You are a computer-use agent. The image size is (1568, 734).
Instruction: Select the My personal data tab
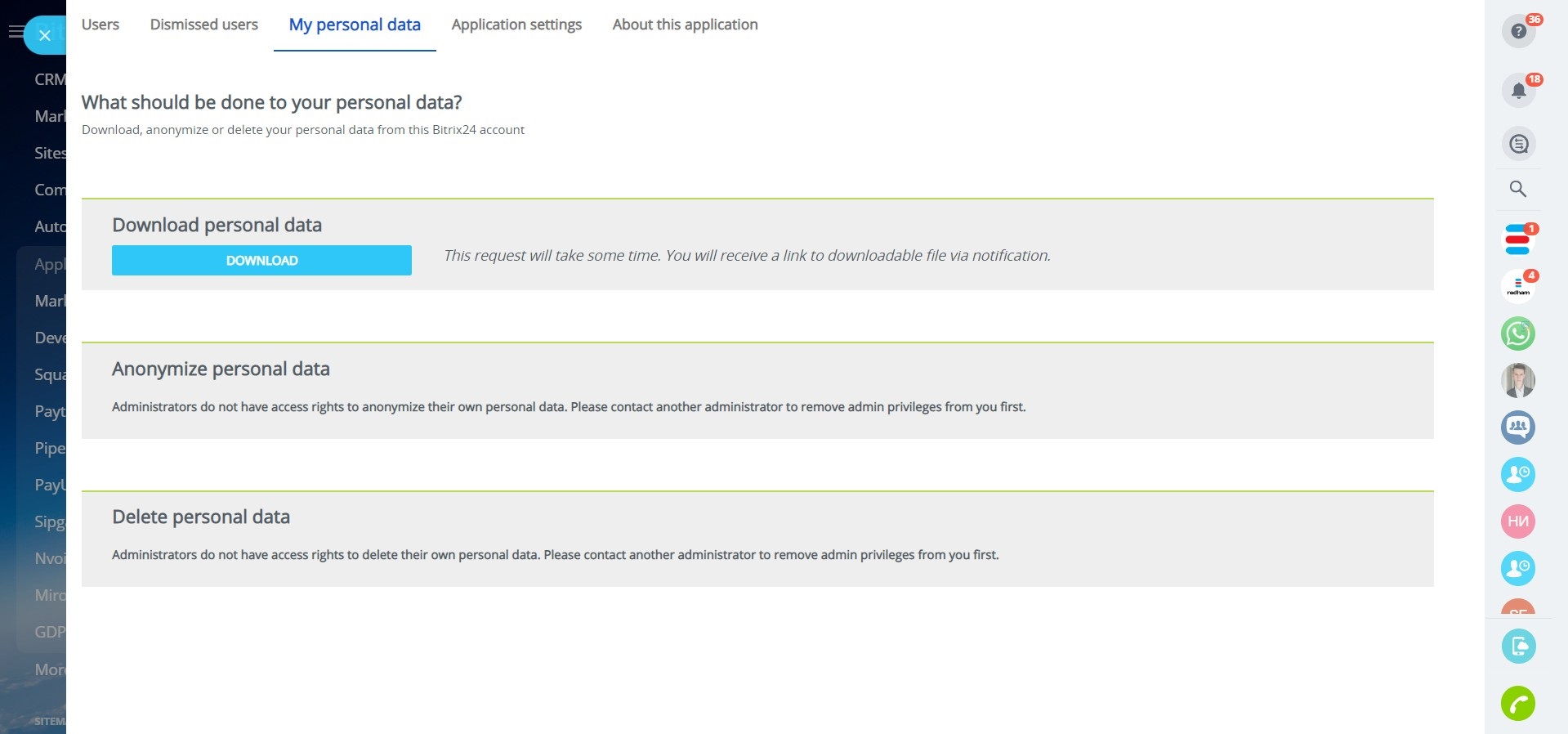pyautogui.click(x=355, y=25)
